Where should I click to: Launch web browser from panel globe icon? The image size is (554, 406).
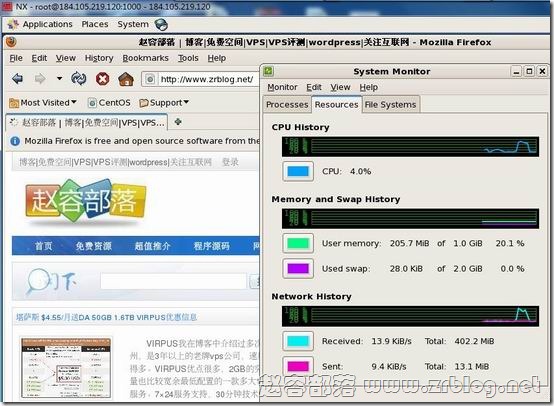click(161, 24)
